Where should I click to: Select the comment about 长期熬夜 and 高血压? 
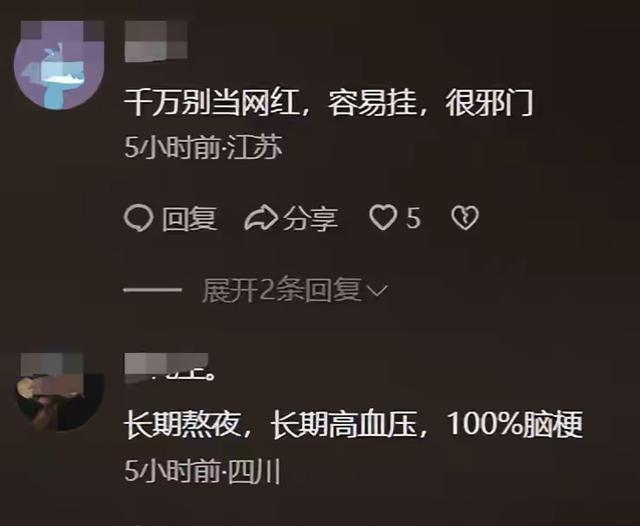point(353,424)
